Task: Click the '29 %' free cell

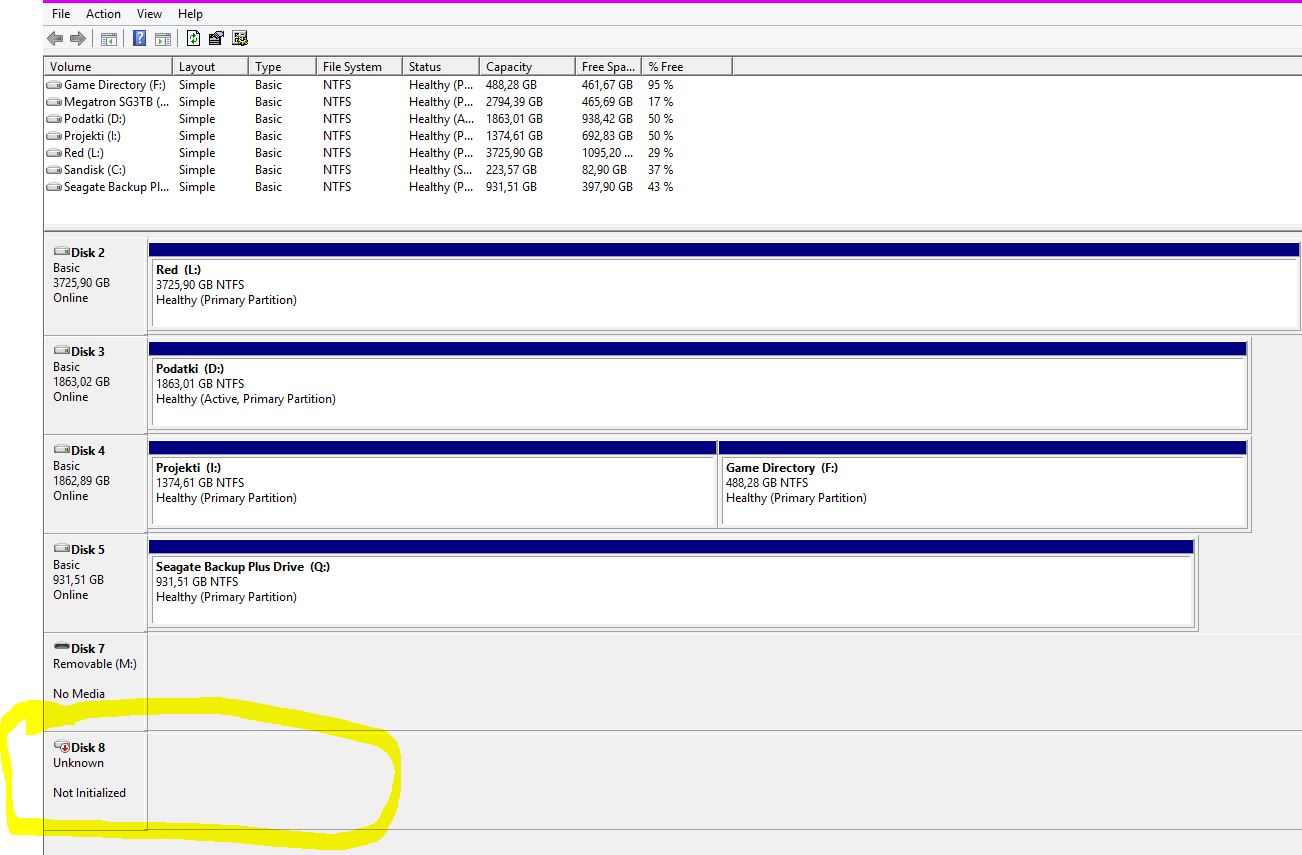Action: pyautogui.click(x=660, y=153)
